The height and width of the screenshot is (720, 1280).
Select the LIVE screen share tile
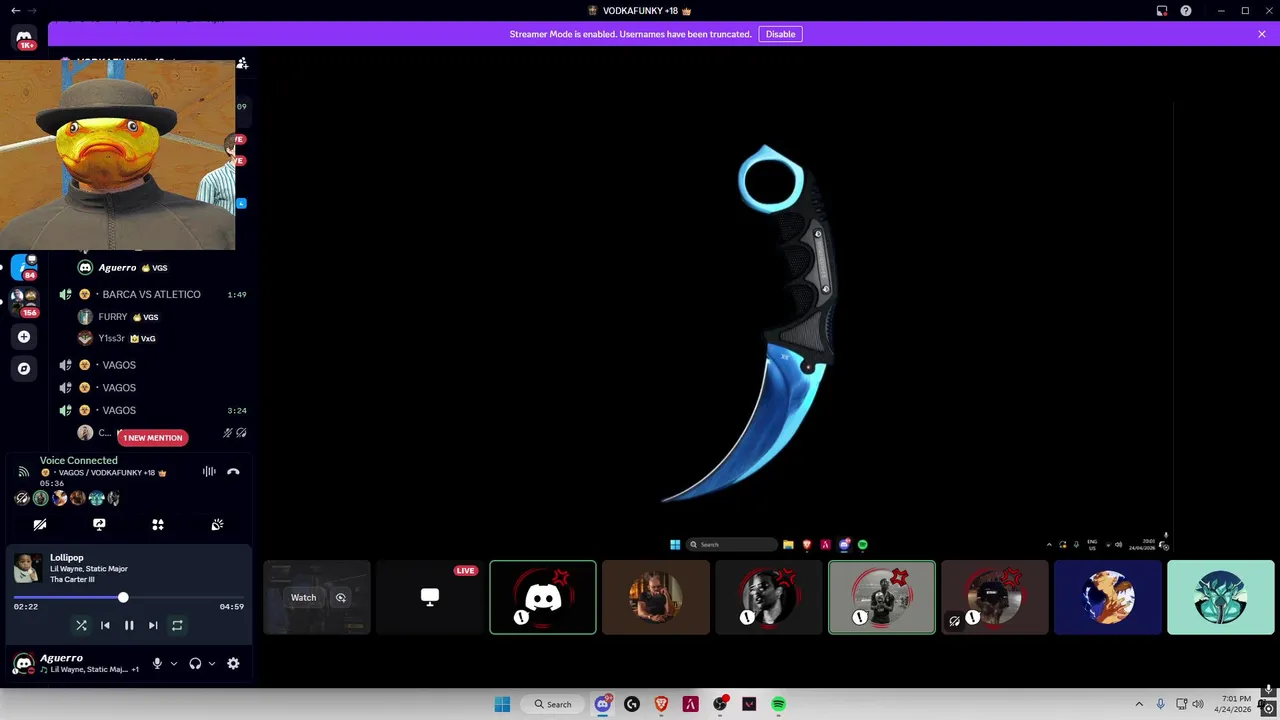pos(430,597)
